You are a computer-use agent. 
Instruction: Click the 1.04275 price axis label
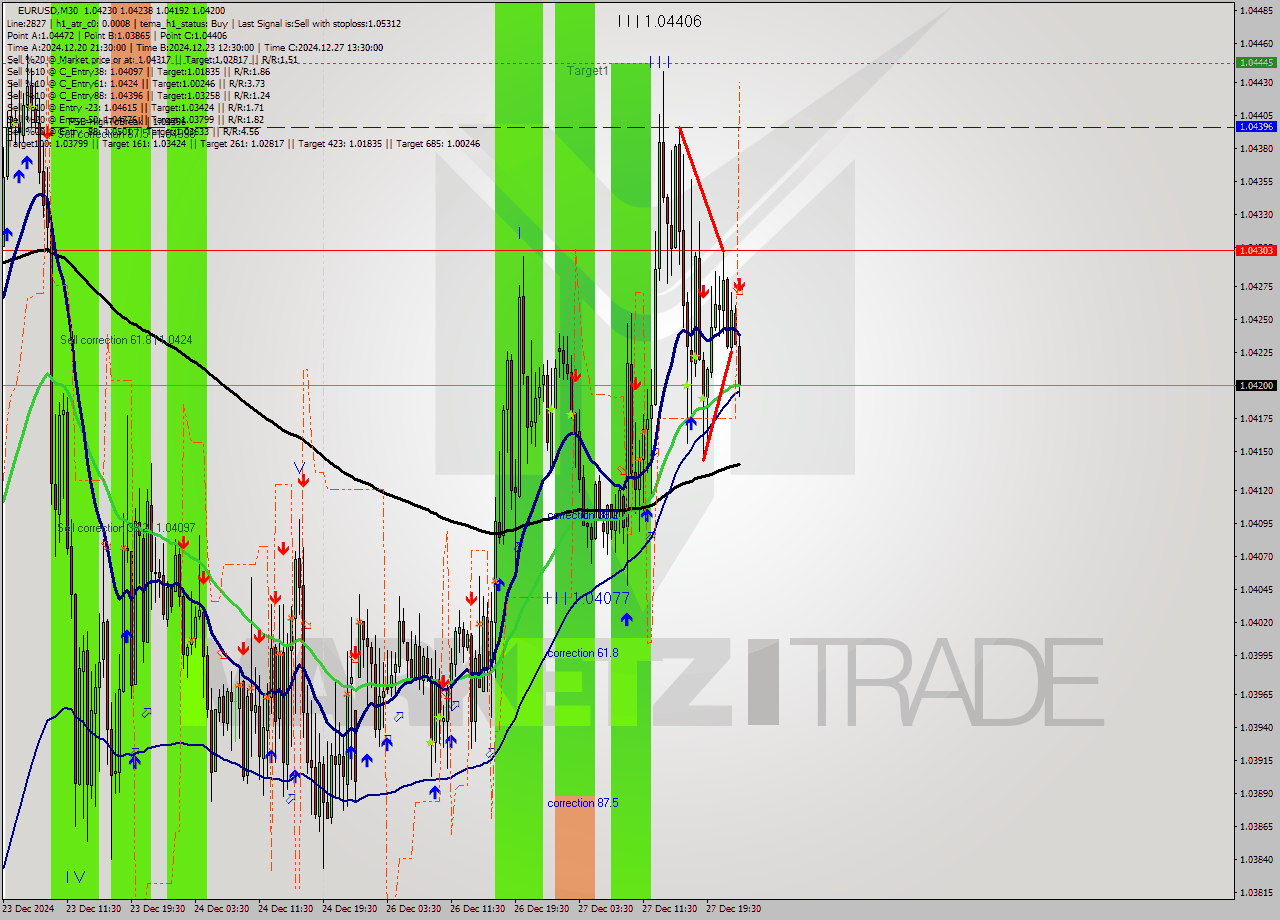[x=1256, y=287]
